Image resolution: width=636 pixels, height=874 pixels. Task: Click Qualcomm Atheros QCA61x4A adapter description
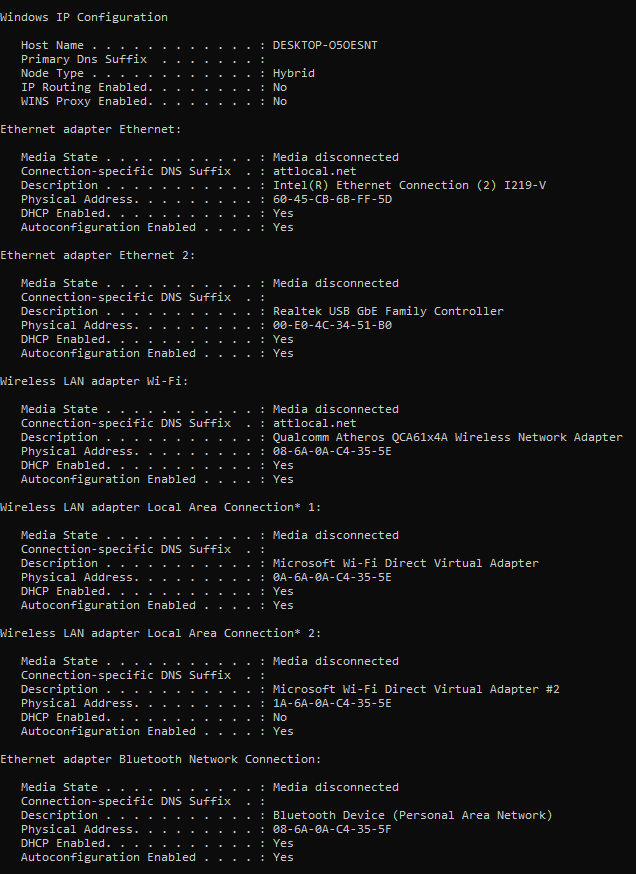click(x=448, y=437)
